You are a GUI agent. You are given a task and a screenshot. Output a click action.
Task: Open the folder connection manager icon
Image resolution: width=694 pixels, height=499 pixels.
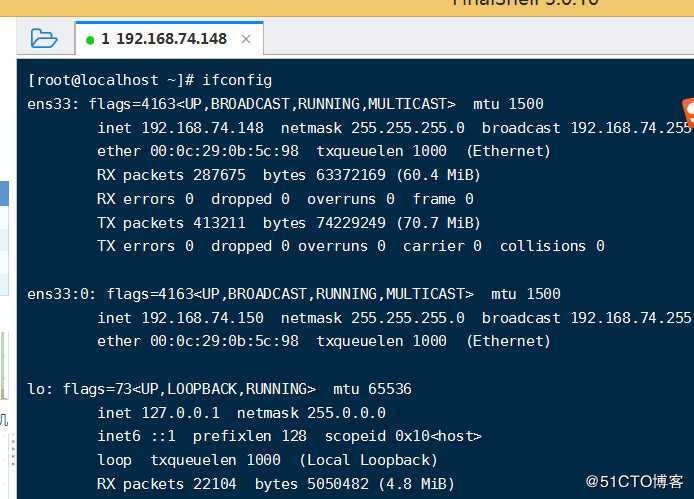tap(44, 39)
